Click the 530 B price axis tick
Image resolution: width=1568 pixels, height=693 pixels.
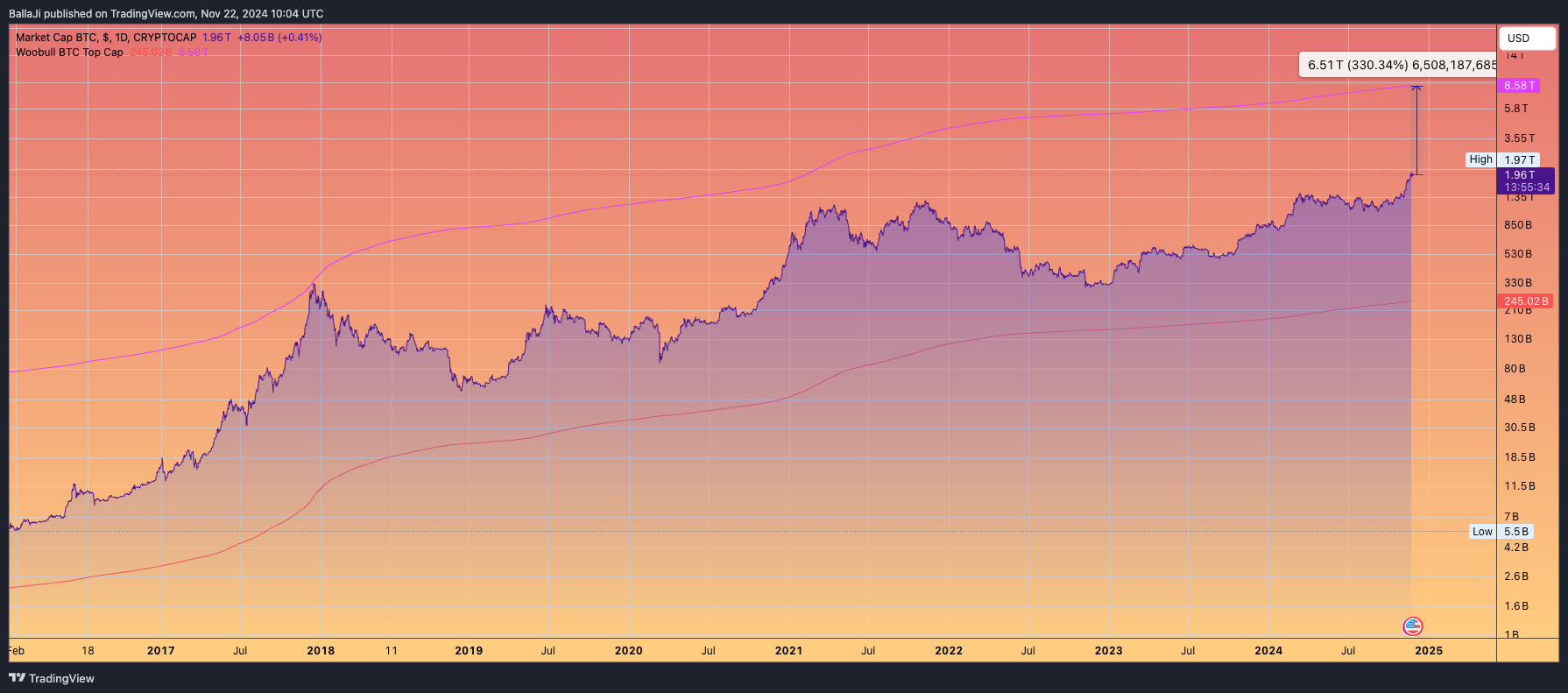tap(1518, 254)
